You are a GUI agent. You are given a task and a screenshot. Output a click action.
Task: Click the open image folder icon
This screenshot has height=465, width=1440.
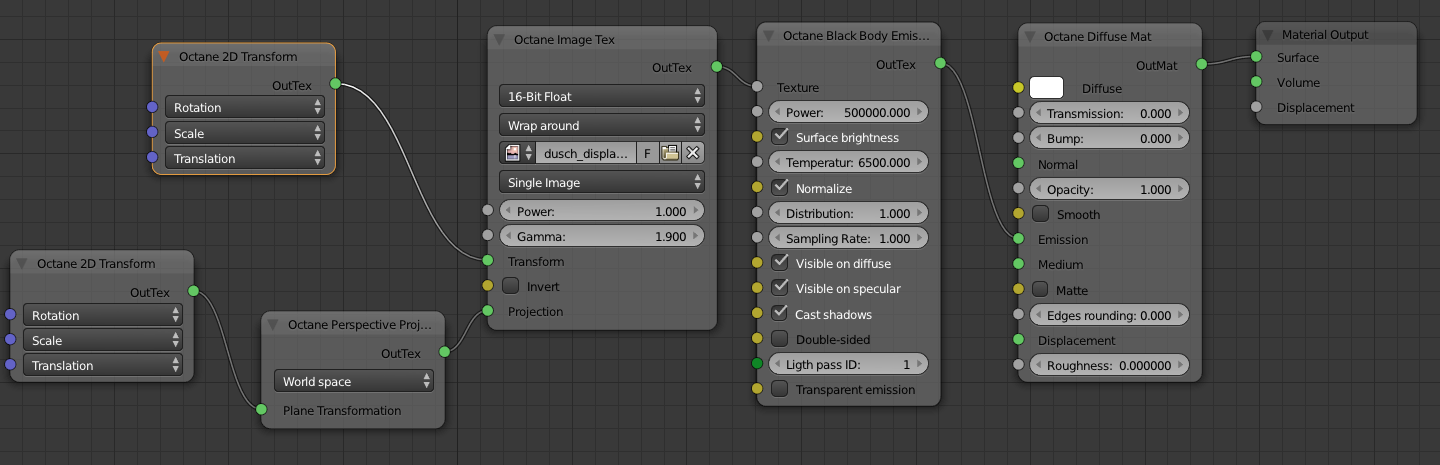click(x=670, y=153)
